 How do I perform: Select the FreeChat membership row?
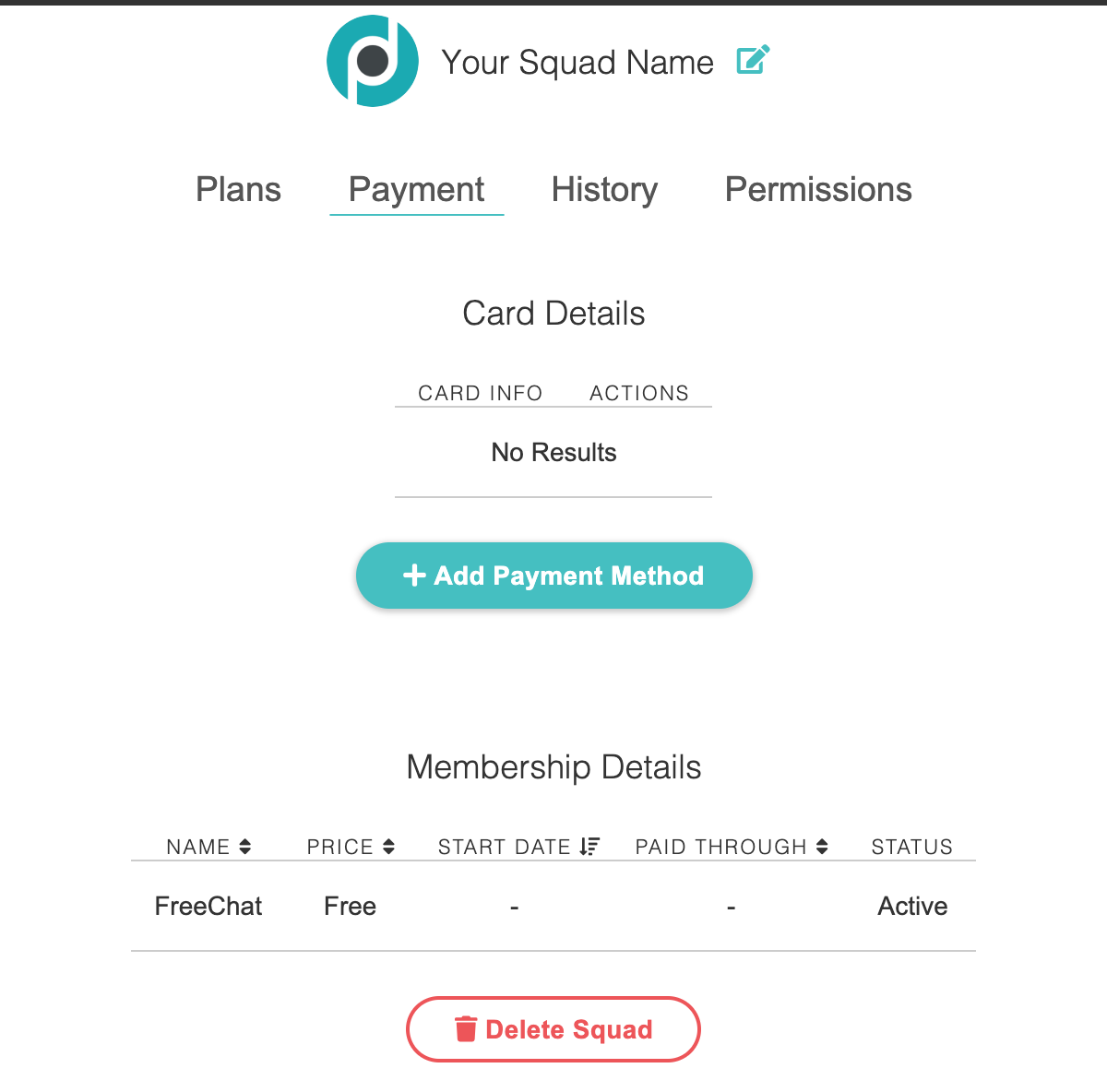(208, 907)
